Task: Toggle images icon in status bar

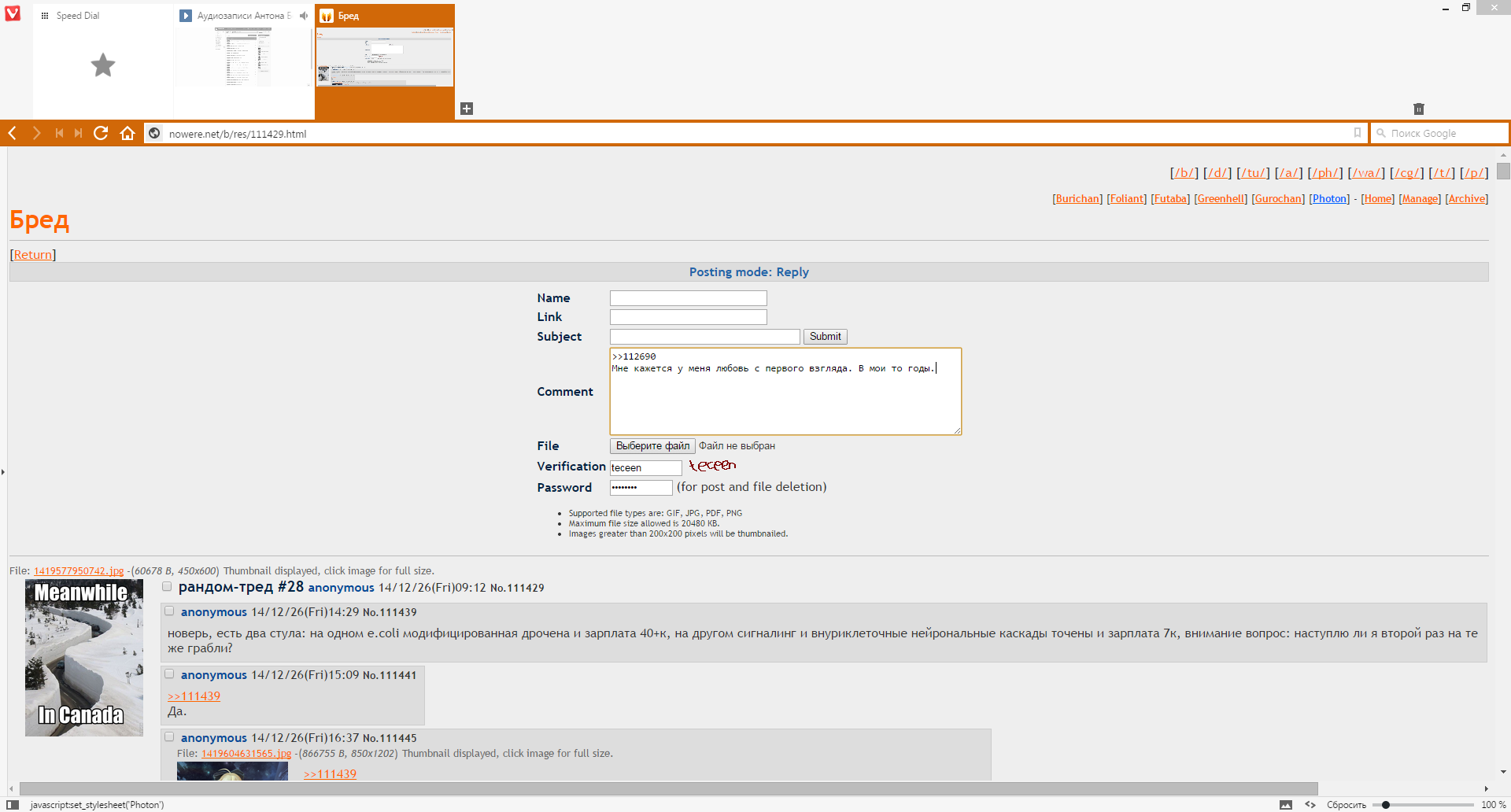Action: [x=1286, y=804]
